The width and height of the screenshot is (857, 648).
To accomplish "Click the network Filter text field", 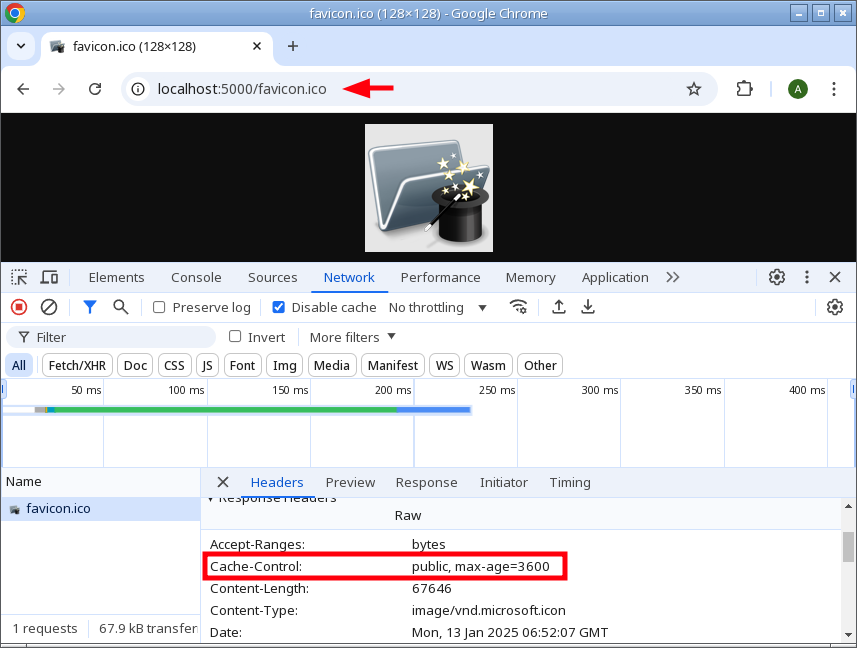I will (111, 337).
